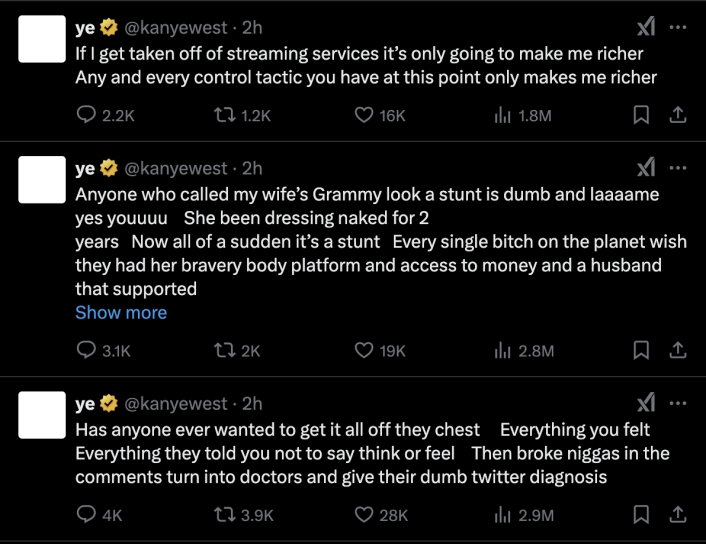The image size is (706, 544).
Task: Share the streaming services tweet
Action: click(677, 116)
